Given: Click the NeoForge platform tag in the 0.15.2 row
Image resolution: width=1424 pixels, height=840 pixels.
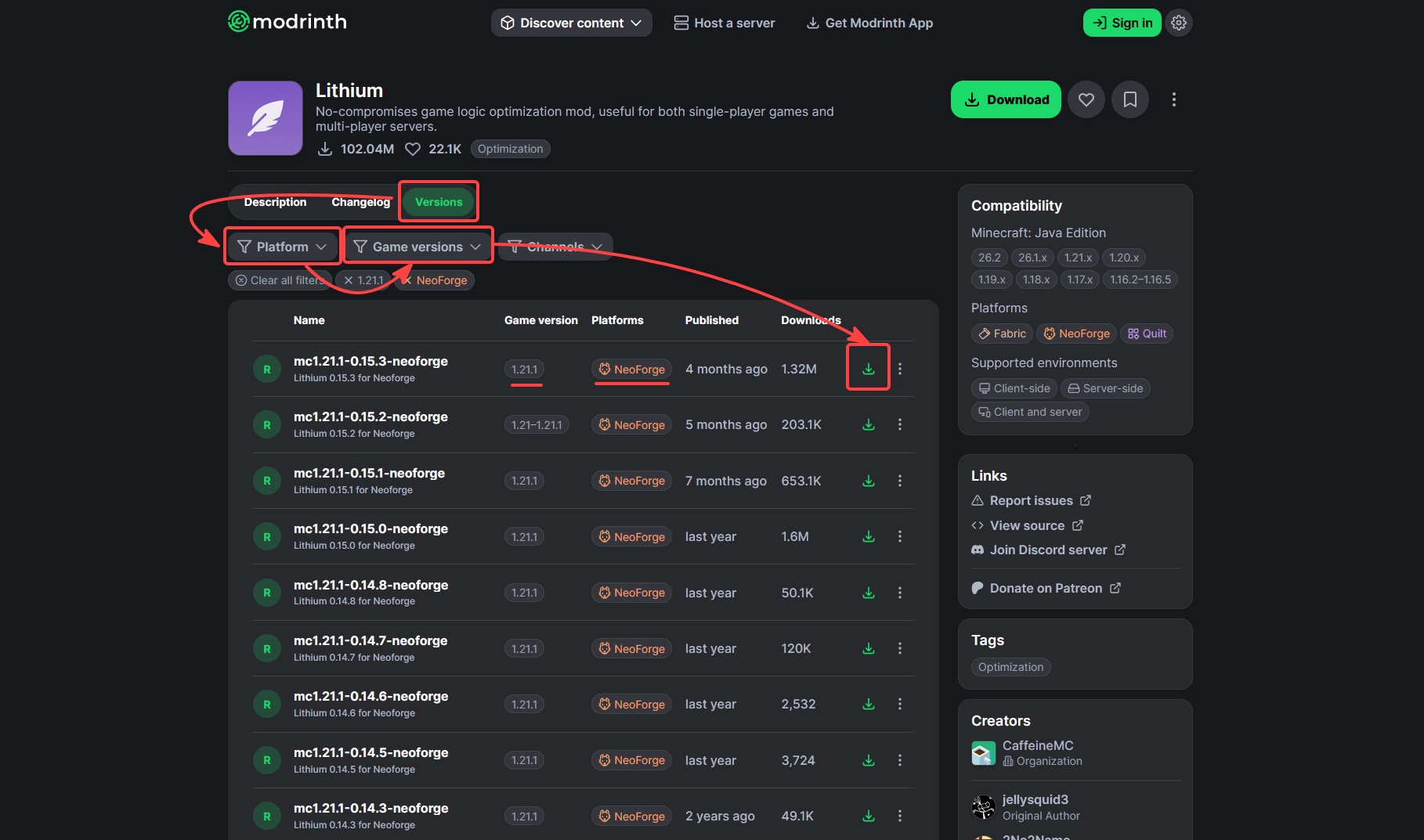Looking at the screenshot, I should click(631, 425).
